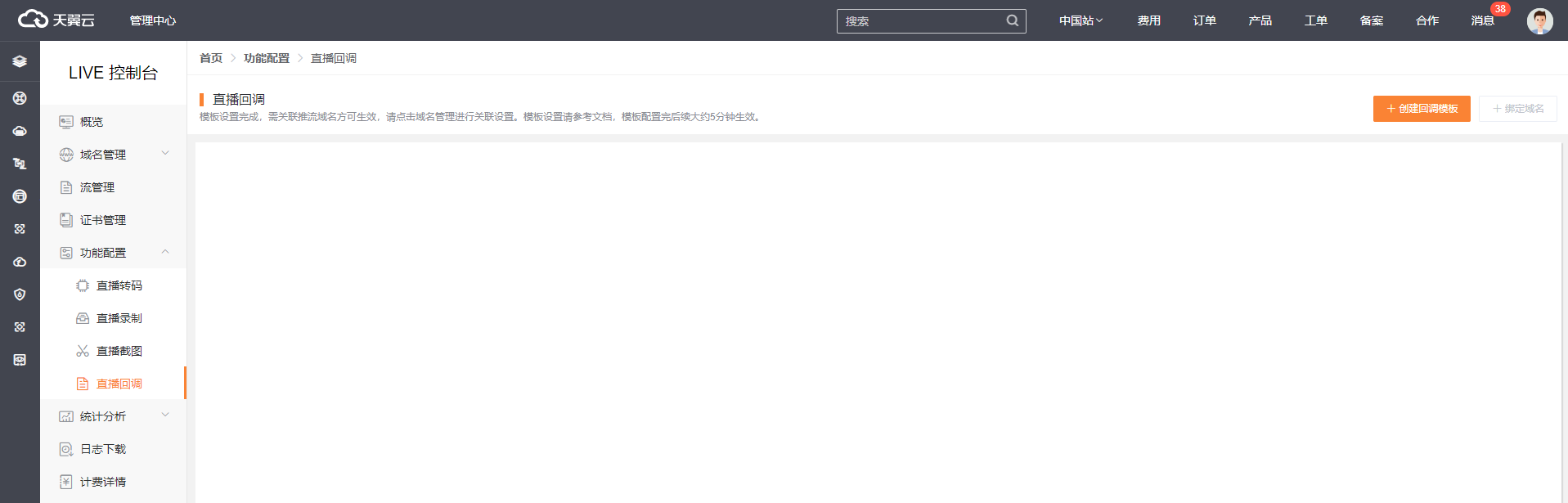Click the 直播转码 chip icon
Screen dimensions: 1568x503
pos(83,285)
